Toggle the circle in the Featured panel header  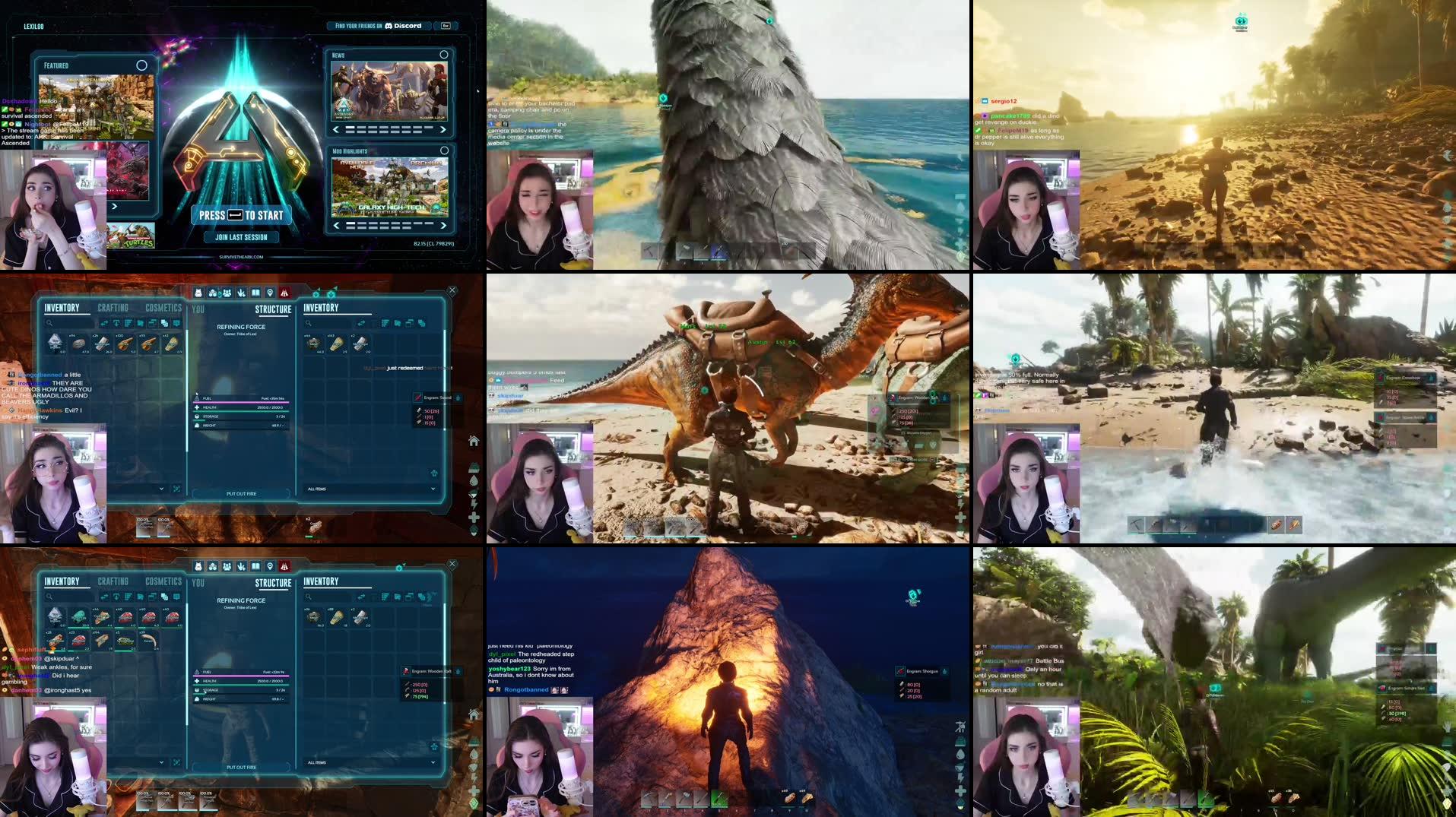coord(141,65)
